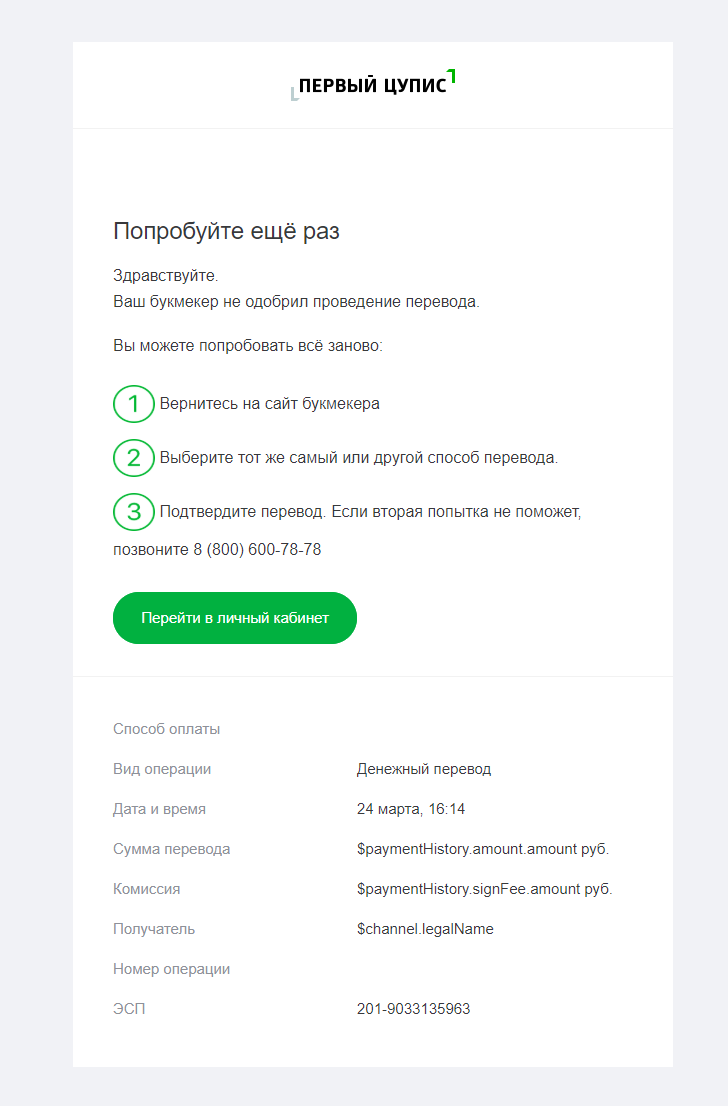This screenshot has height=1106, width=728.
Task: Select the text Вернитесь на сайт букмекера
Action: click(x=269, y=403)
